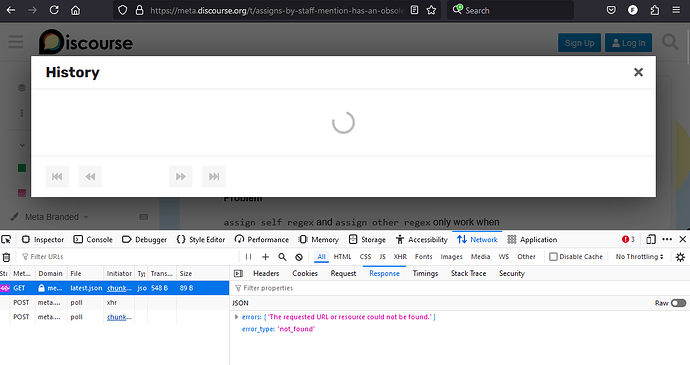The width and height of the screenshot is (690, 365).
Task: Click the Log In button
Action: [x=628, y=43]
